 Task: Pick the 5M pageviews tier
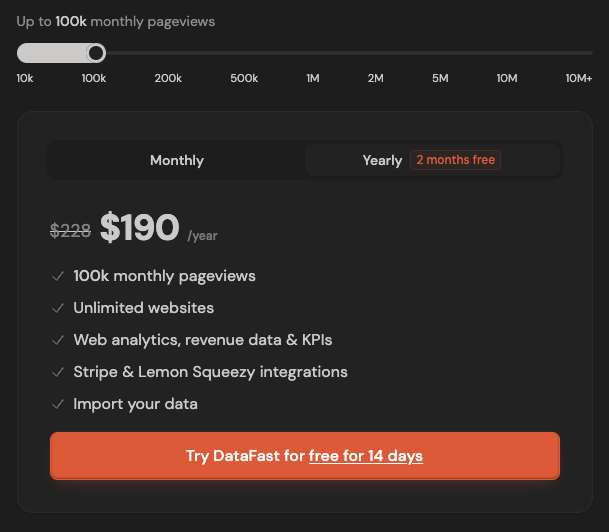click(x=440, y=78)
